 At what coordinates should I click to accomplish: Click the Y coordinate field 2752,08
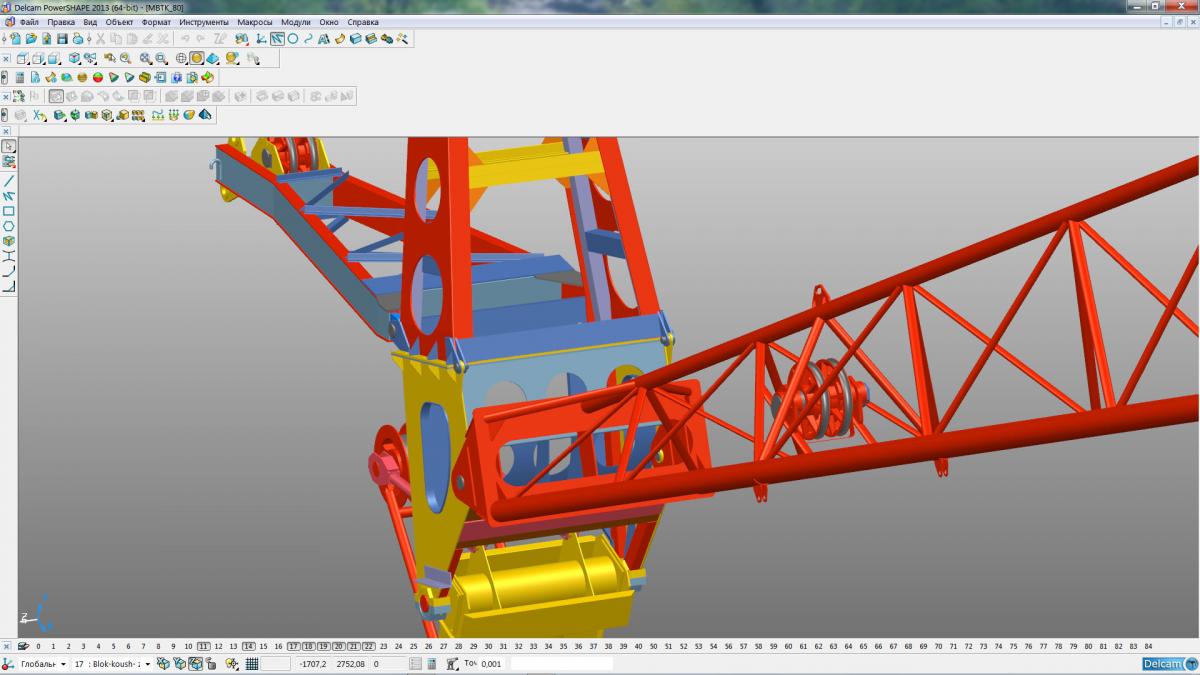click(x=350, y=663)
